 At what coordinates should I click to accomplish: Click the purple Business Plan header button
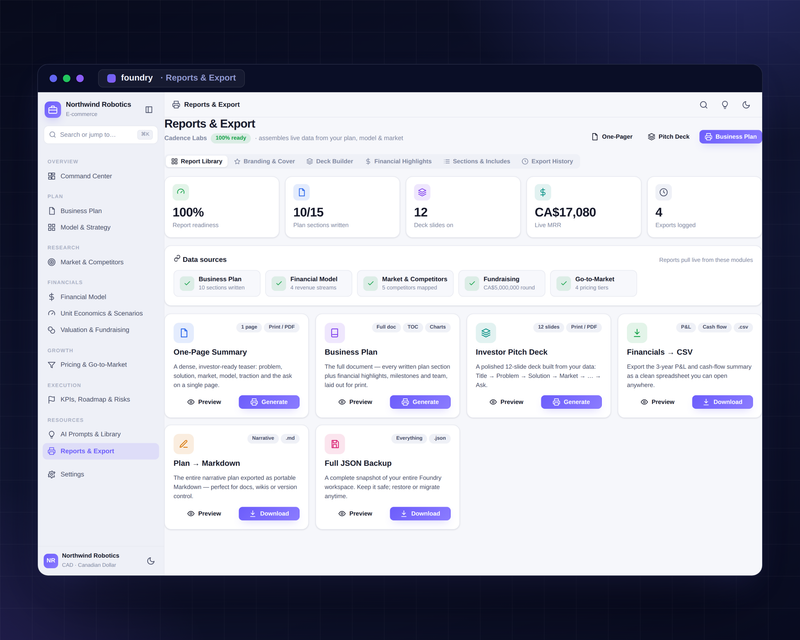(731, 137)
